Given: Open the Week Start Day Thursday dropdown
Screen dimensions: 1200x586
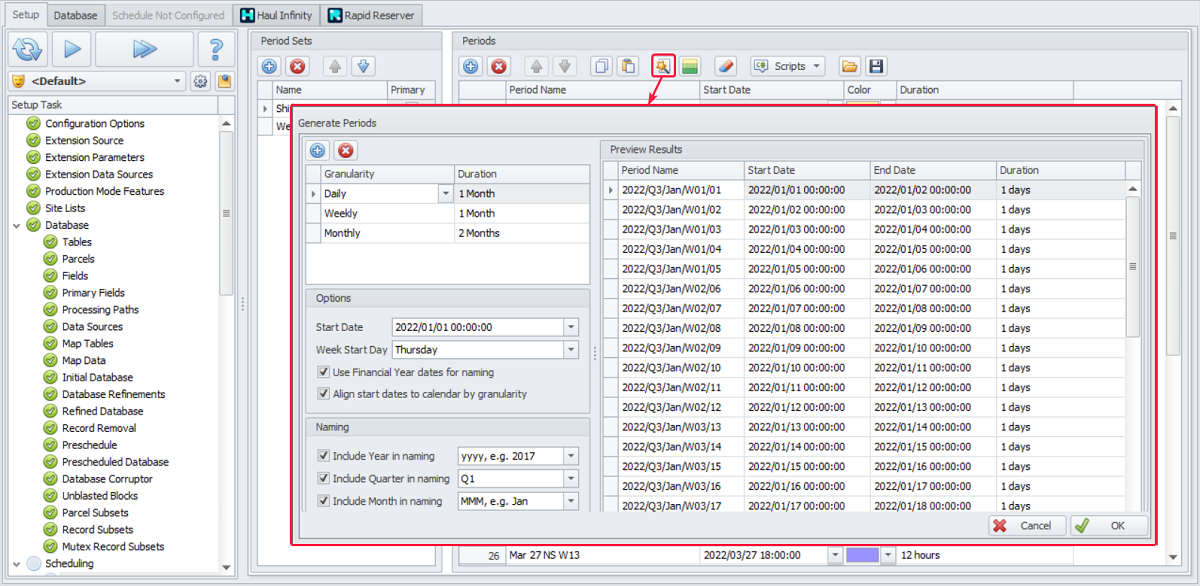Looking at the screenshot, I should pos(571,350).
